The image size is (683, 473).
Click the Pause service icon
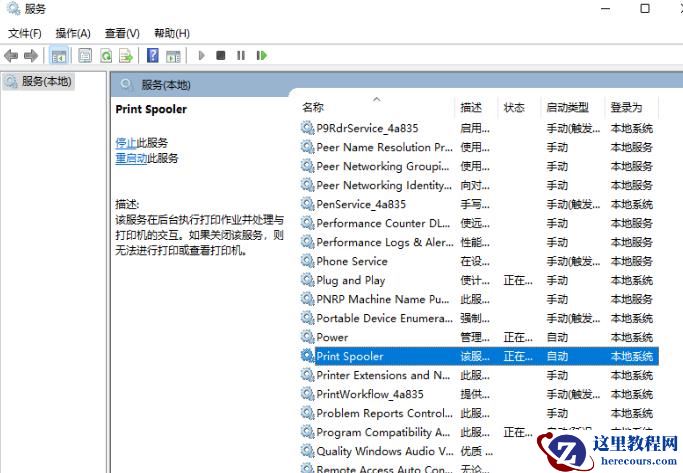[241, 55]
